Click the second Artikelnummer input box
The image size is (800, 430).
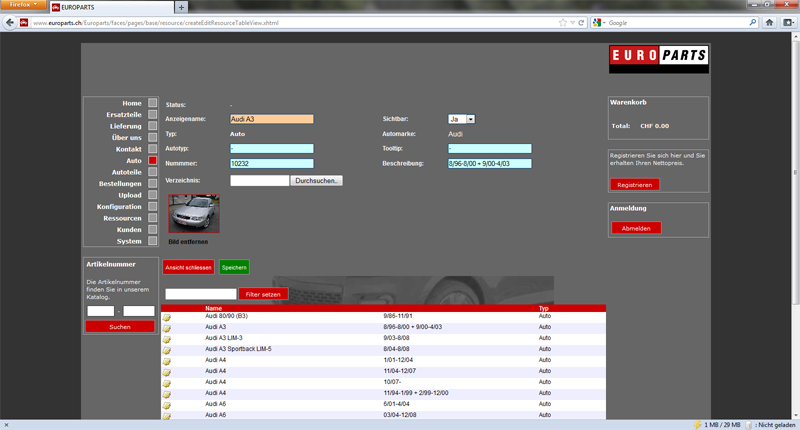138,311
